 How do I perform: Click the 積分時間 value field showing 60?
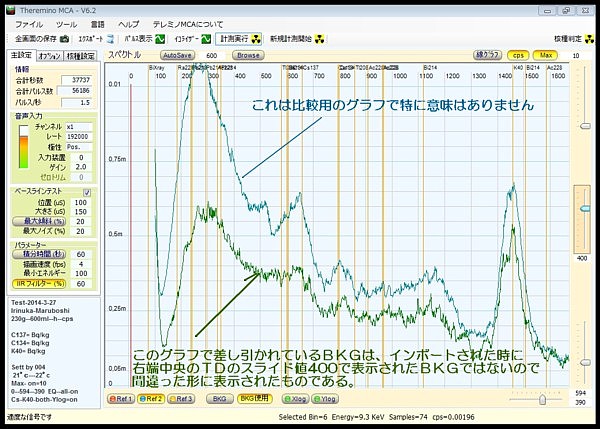pos(81,254)
